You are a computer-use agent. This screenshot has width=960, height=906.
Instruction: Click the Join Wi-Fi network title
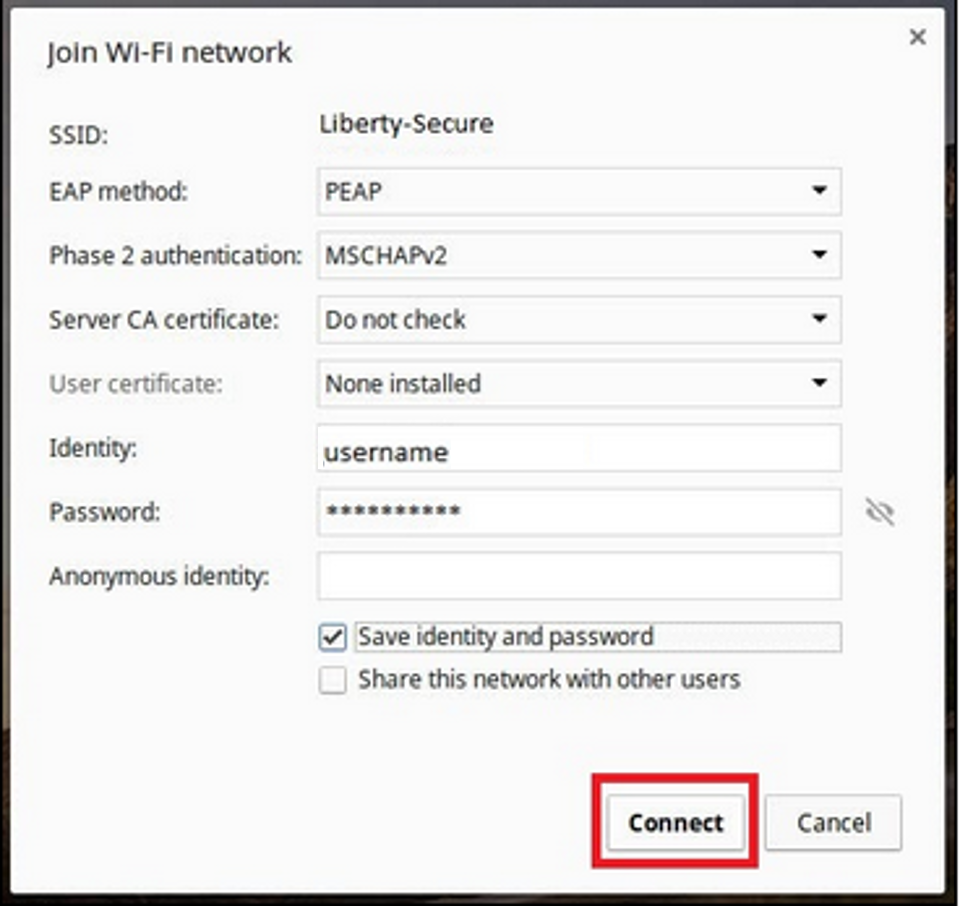click(169, 53)
